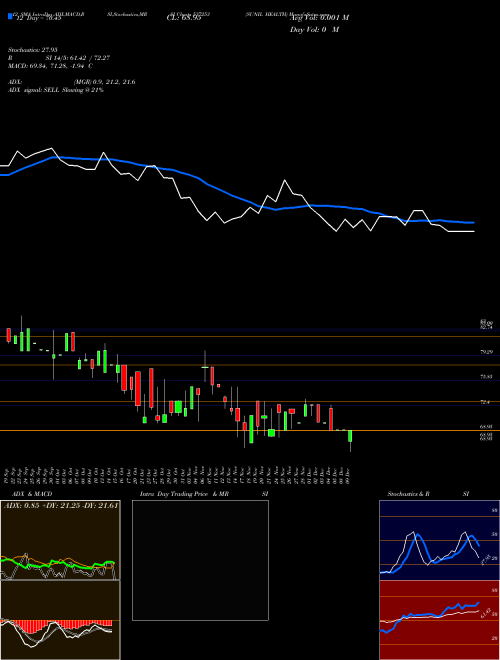Open the blue-background Stochastics mini chart

tap(439, 540)
